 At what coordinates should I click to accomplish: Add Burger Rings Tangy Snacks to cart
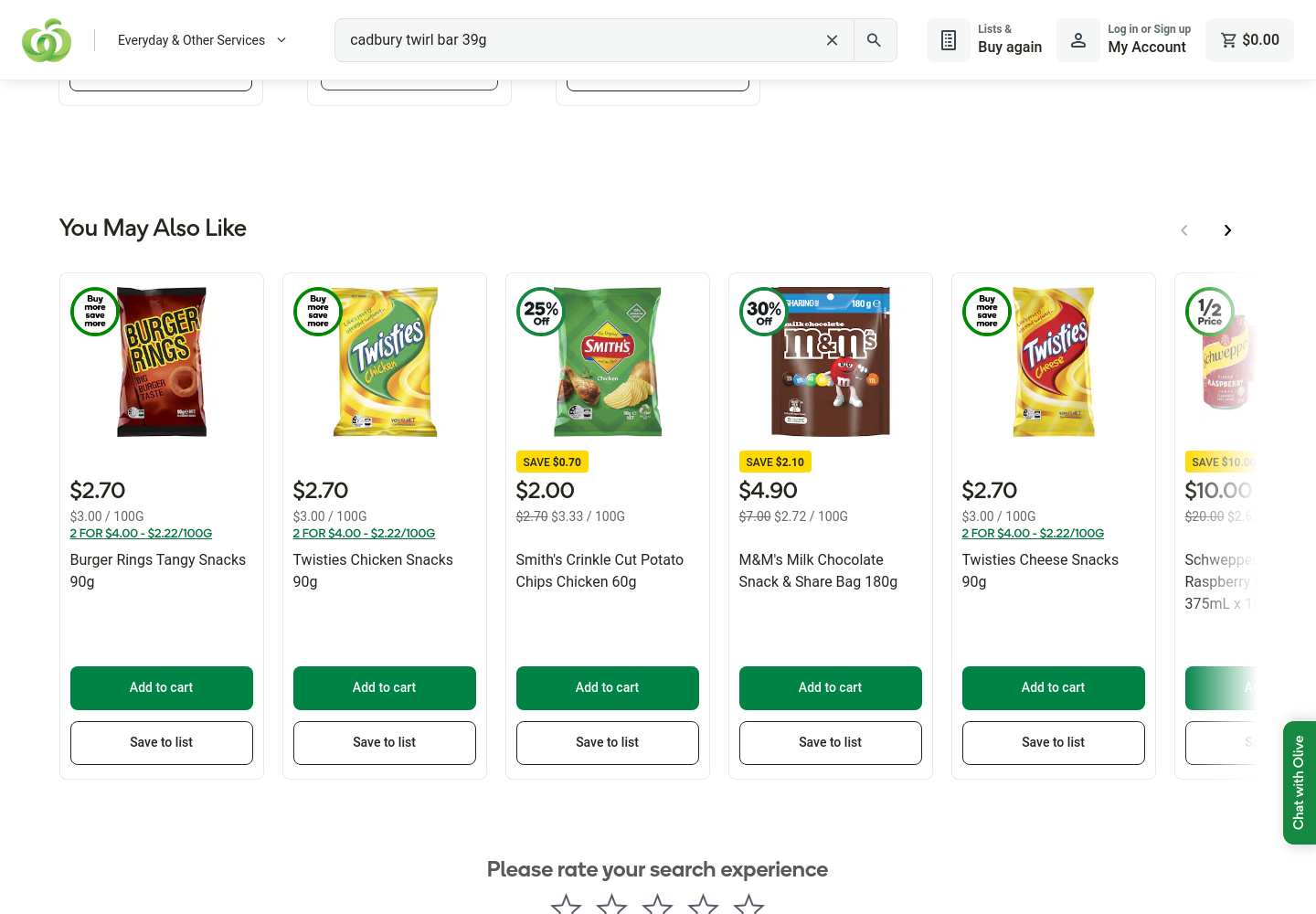click(x=162, y=687)
